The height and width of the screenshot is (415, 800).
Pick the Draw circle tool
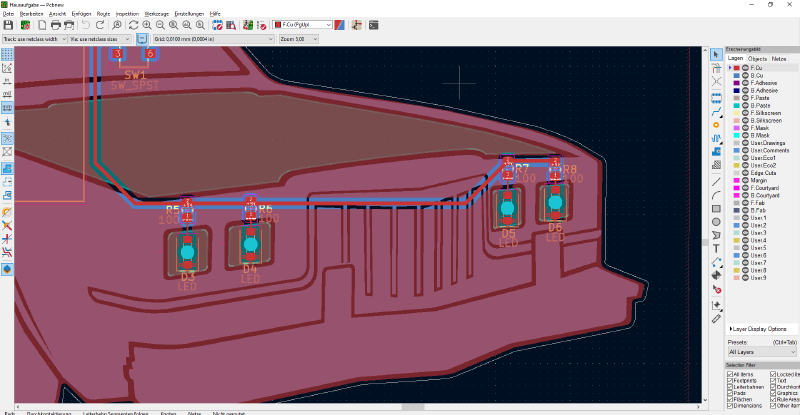[716, 222]
